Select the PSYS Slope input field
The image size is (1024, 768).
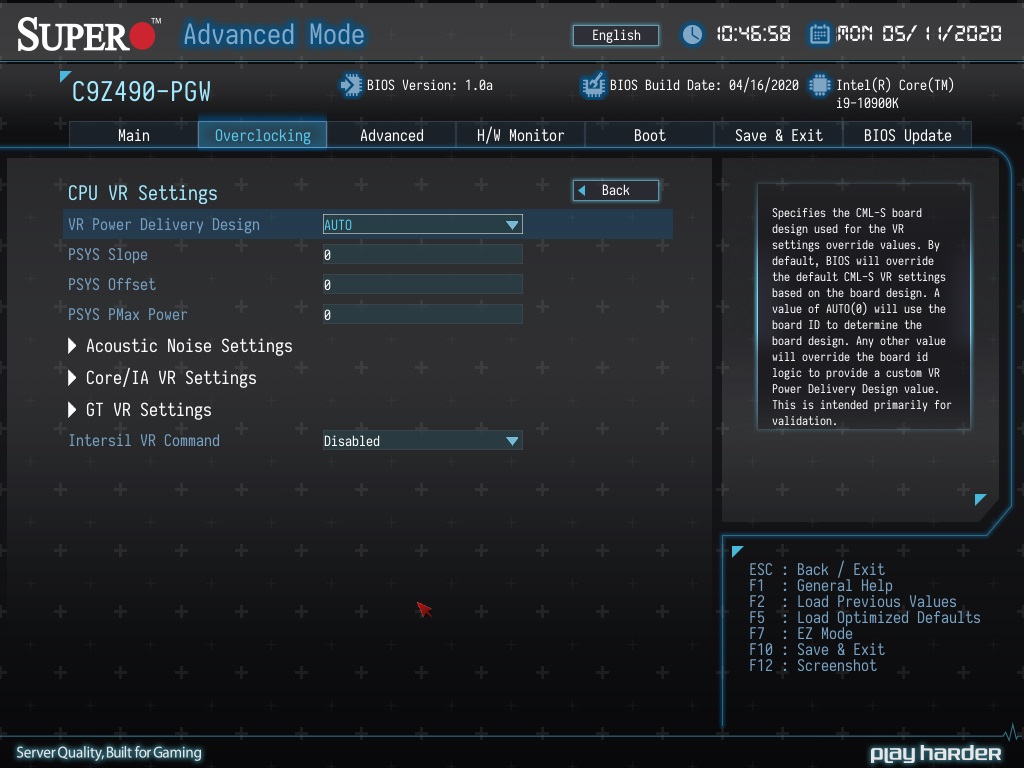422,255
